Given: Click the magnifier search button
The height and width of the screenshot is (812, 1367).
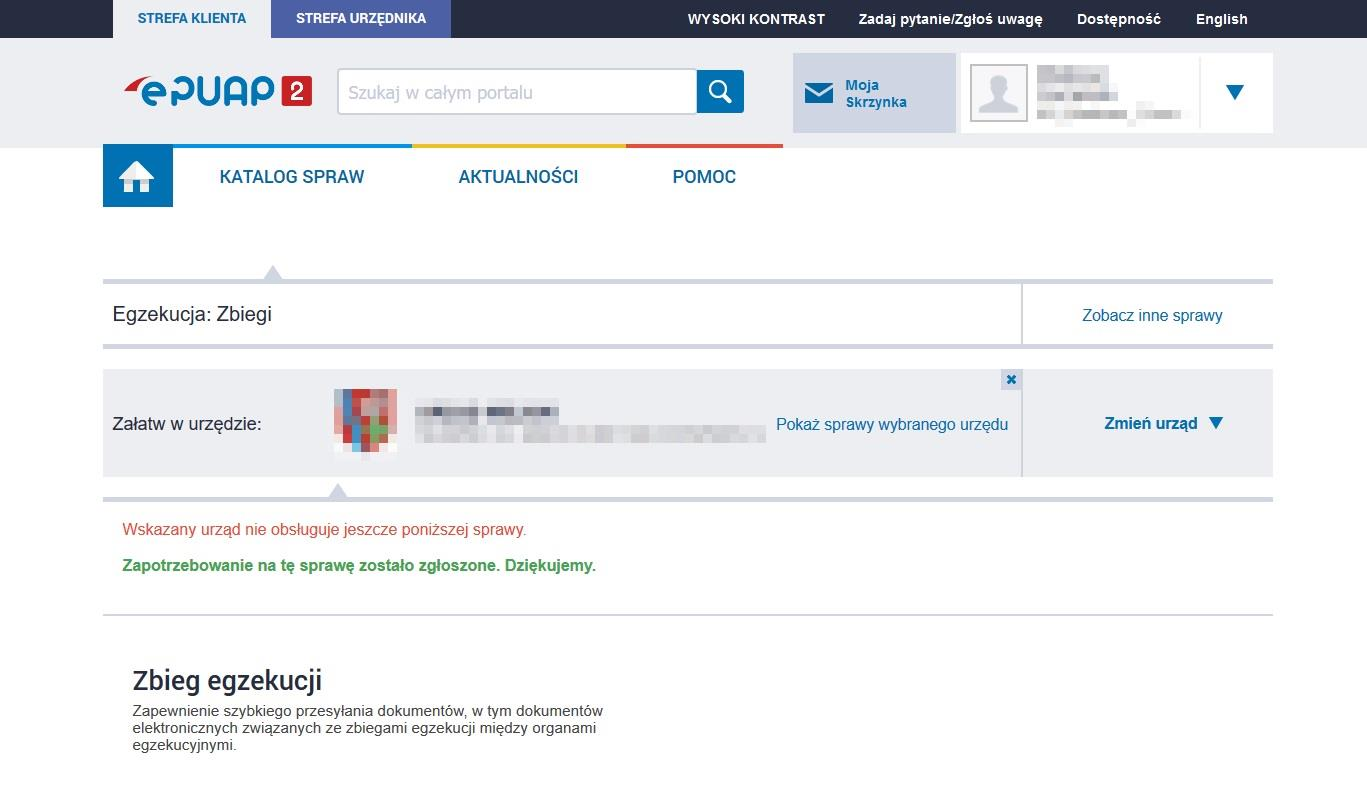Looking at the screenshot, I should pyautogui.click(x=720, y=92).
